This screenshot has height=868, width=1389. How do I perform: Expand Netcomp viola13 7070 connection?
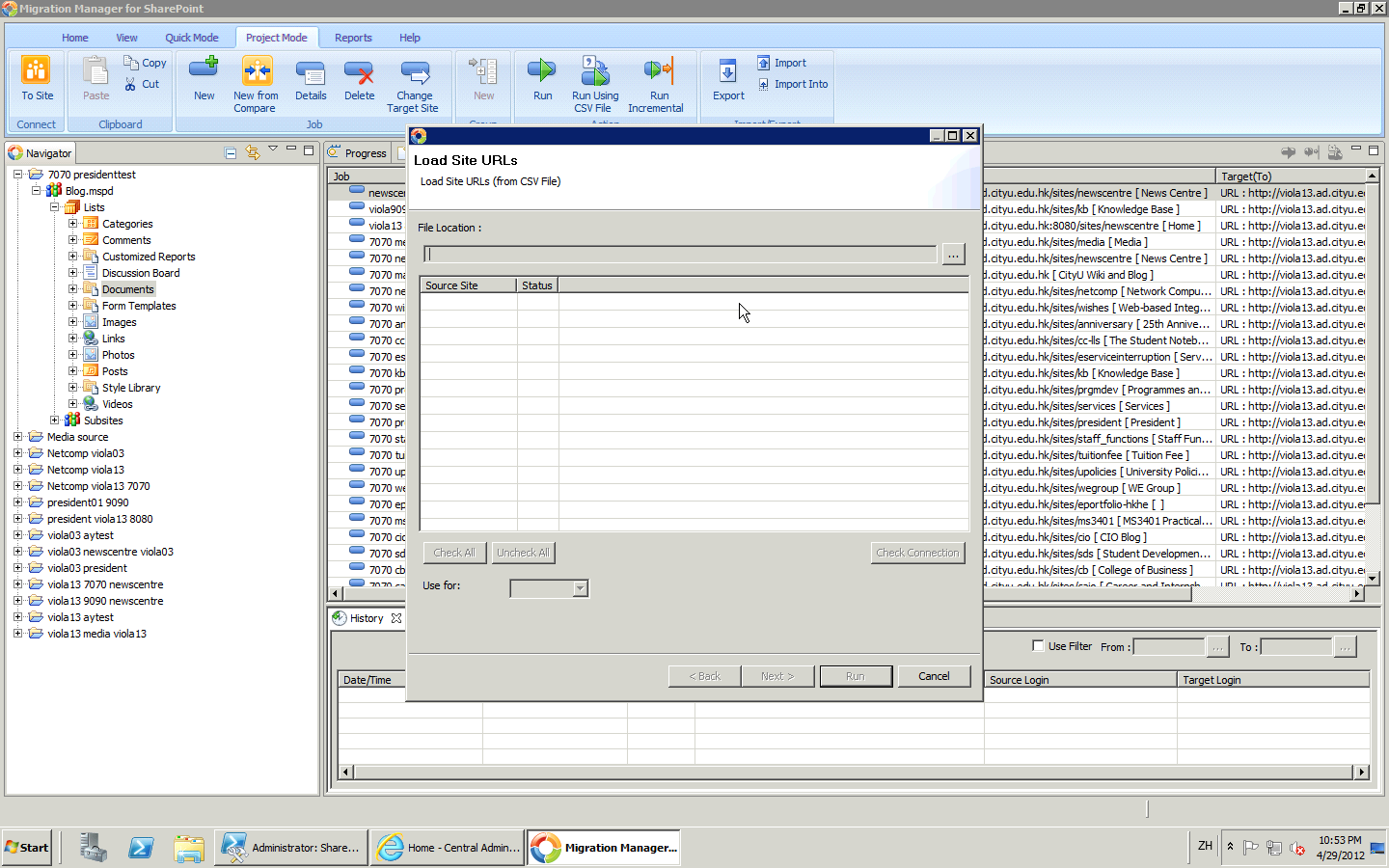[18, 486]
